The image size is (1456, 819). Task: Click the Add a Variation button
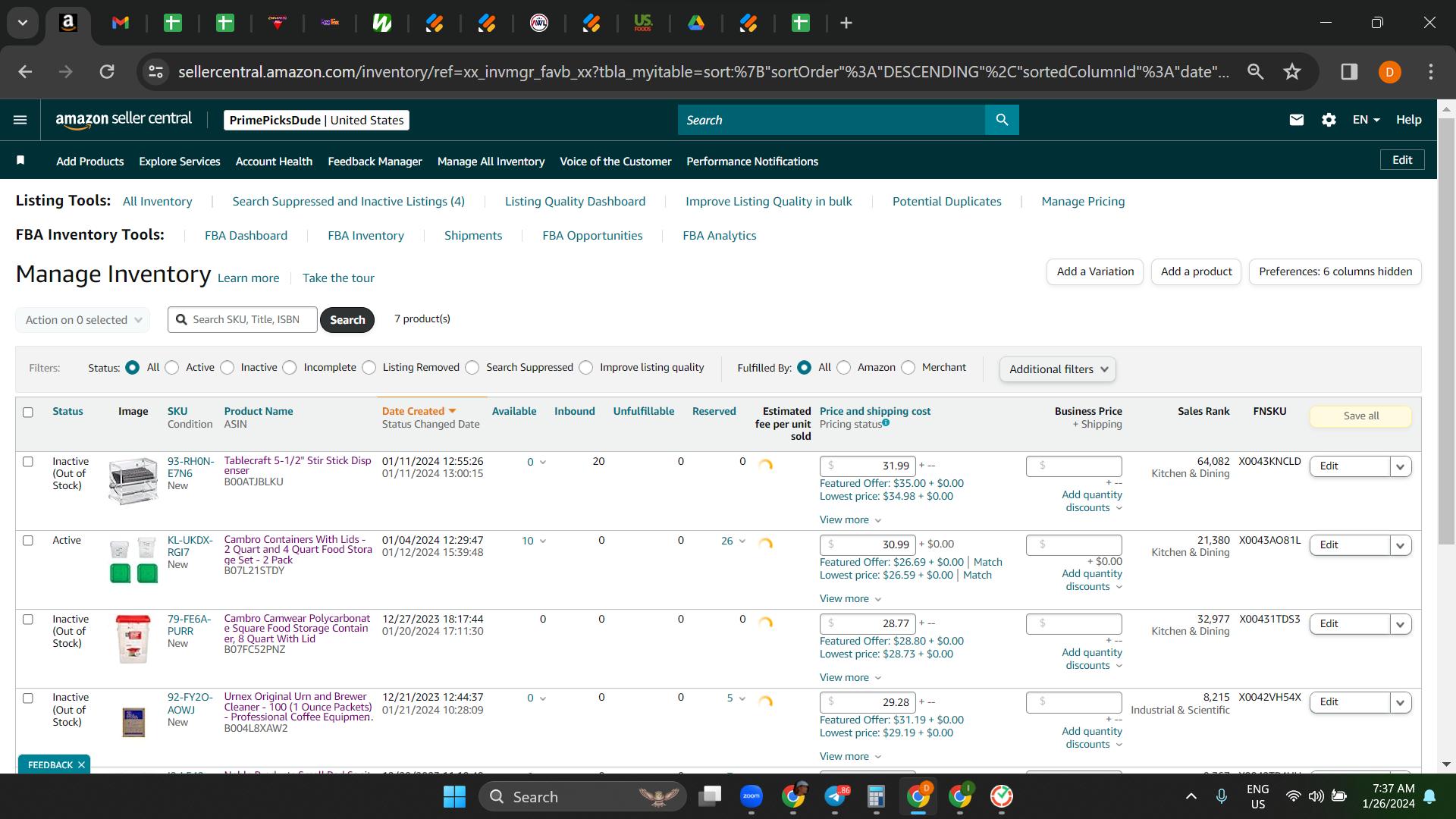1095,271
